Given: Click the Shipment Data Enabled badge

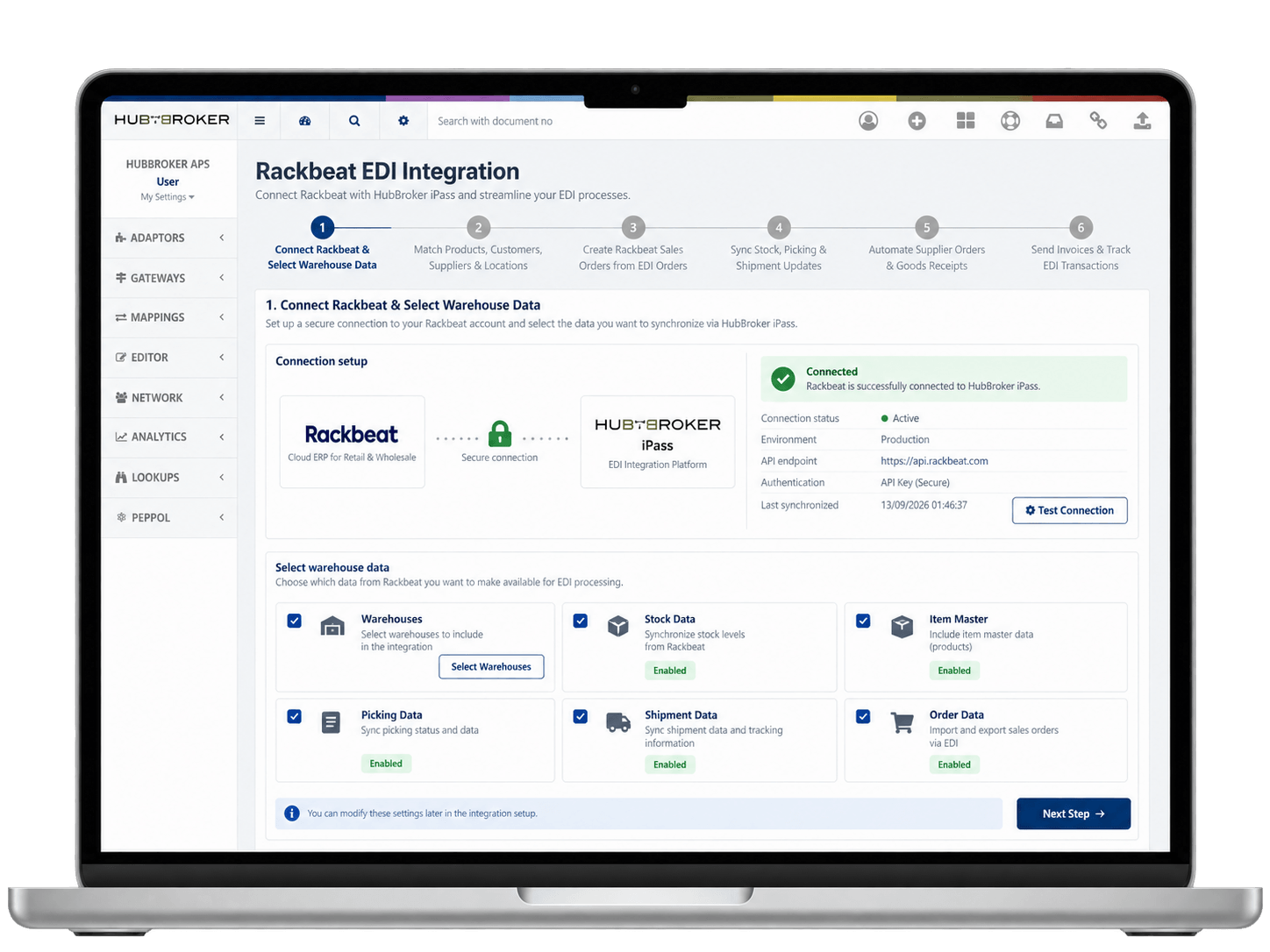Looking at the screenshot, I should tap(670, 764).
